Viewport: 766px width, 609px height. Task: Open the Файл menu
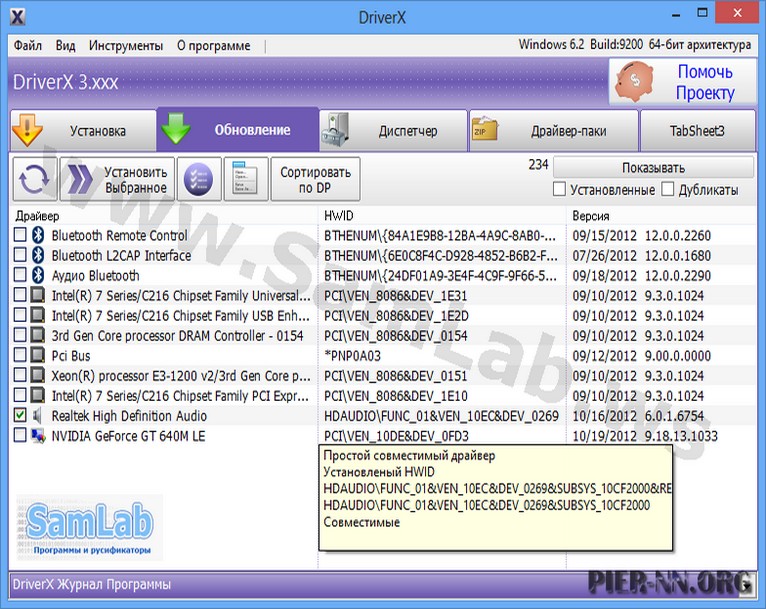[x=27, y=46]
